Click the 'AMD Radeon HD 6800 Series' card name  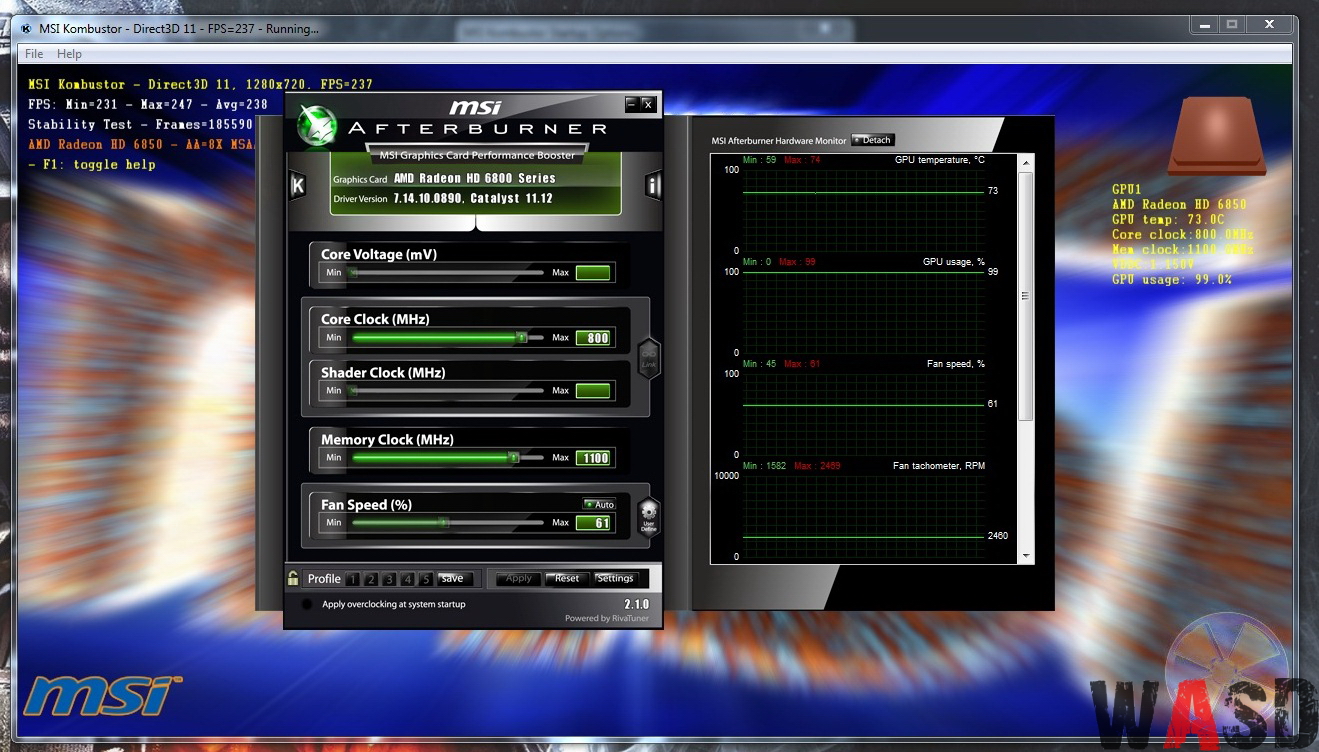(475, 178)
